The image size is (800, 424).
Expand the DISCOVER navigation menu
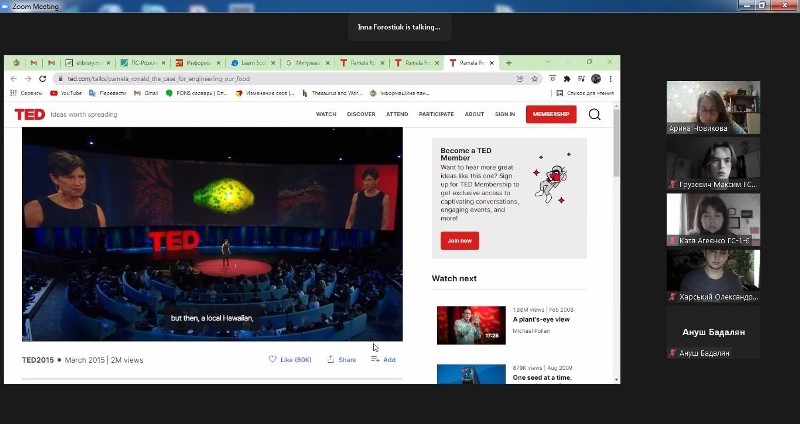pyautogui.click(x=361, y=114)
